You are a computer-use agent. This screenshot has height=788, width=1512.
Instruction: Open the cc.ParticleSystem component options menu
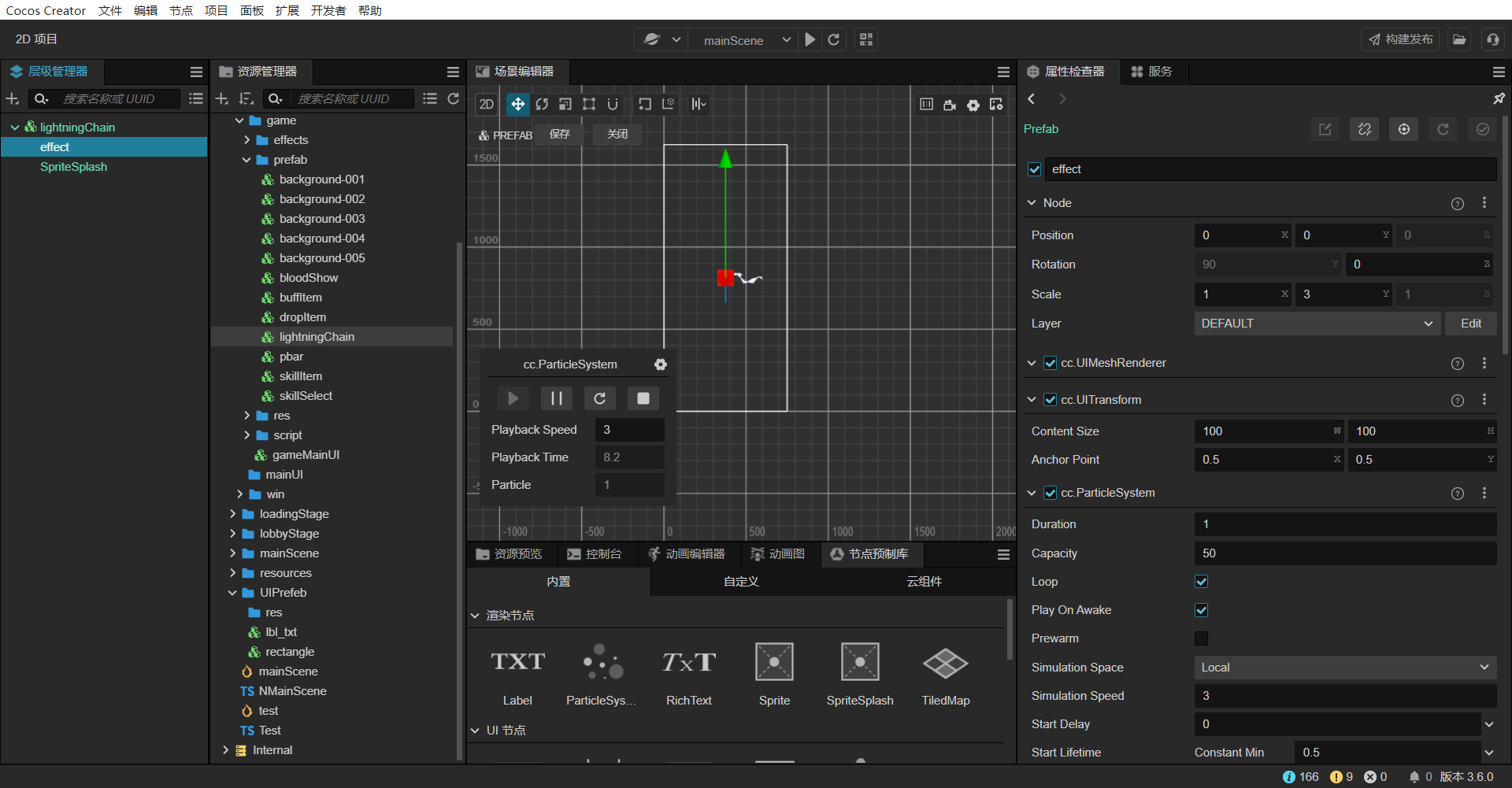click(x=1484, y=493)
